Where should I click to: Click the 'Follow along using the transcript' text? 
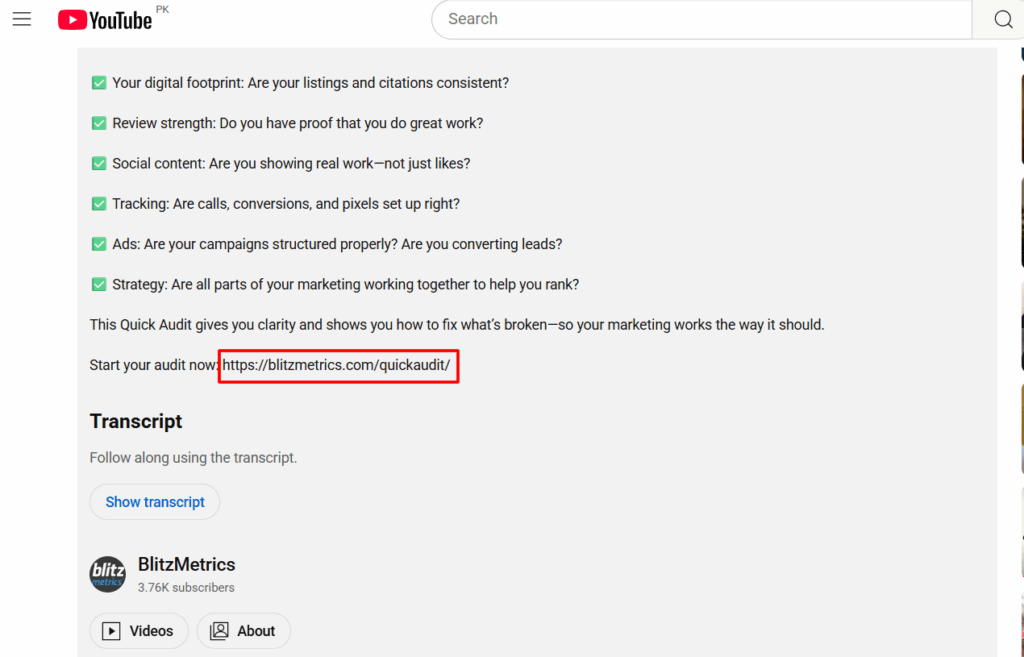193,458
